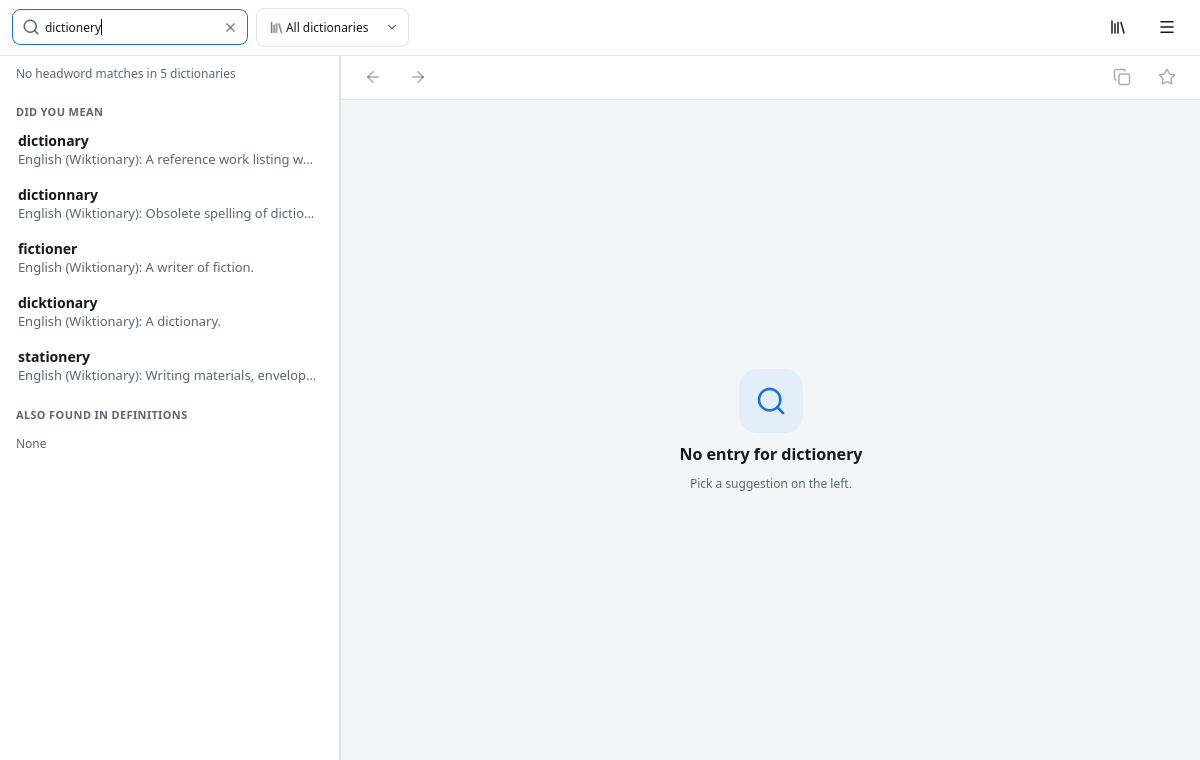
Task: Go forward with the right arrow button
Action: coord(418,77)
